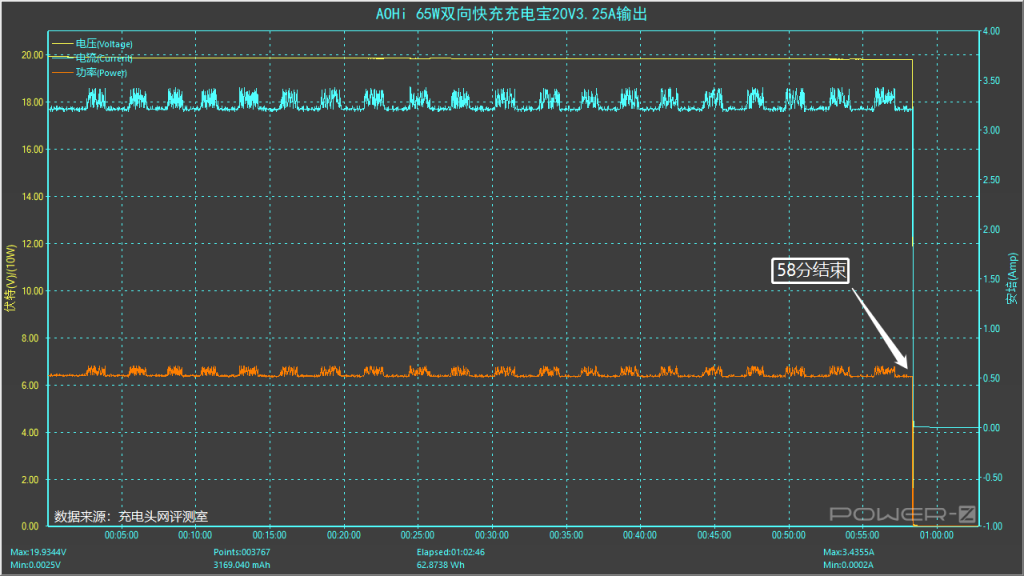Screen dimensions: 1024x576
Task: Click the Min:0.0002A readout
Action: tap(848, 565)
